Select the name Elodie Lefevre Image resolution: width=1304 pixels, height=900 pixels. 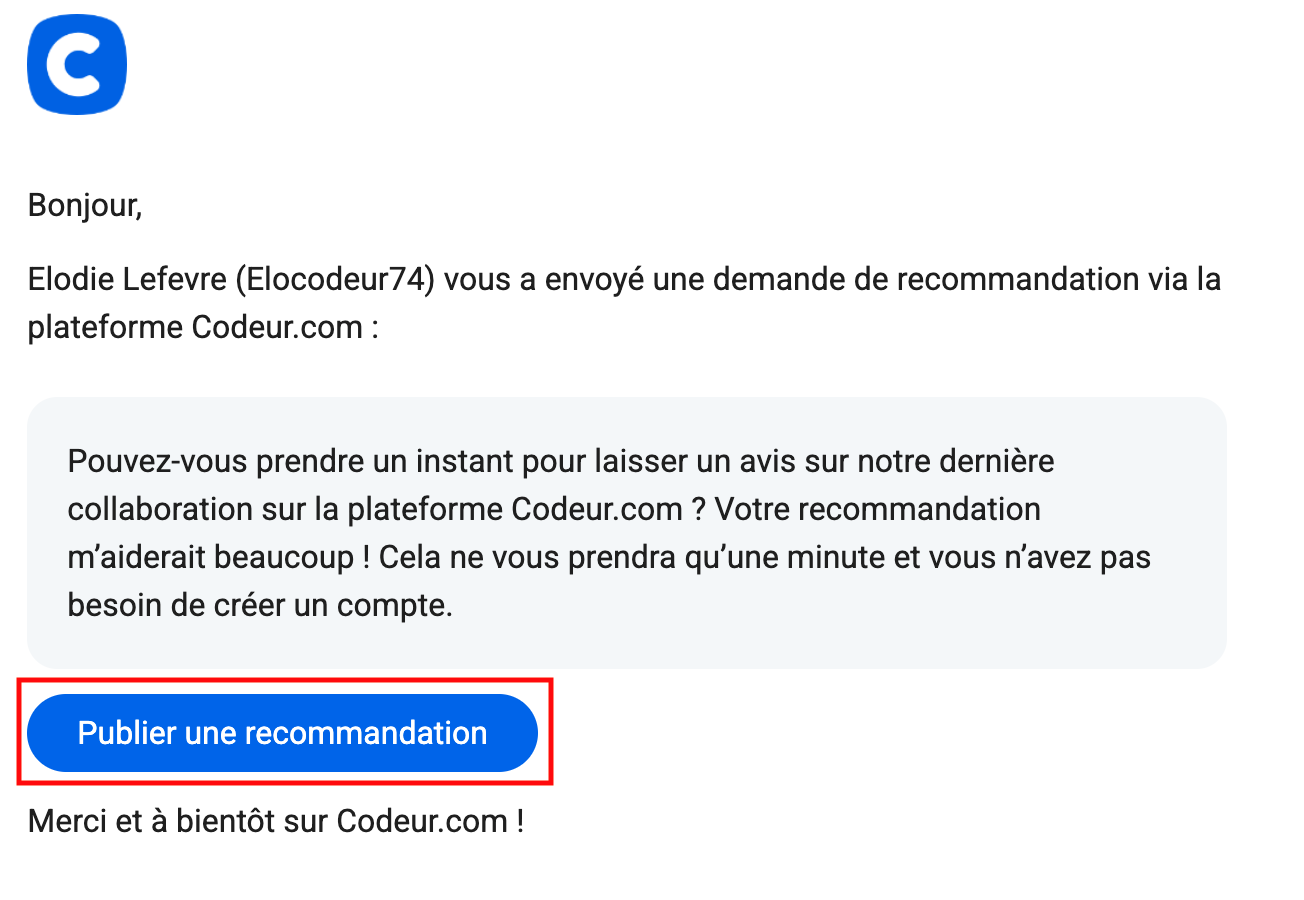pyautogui.click(x=128, y=279)
